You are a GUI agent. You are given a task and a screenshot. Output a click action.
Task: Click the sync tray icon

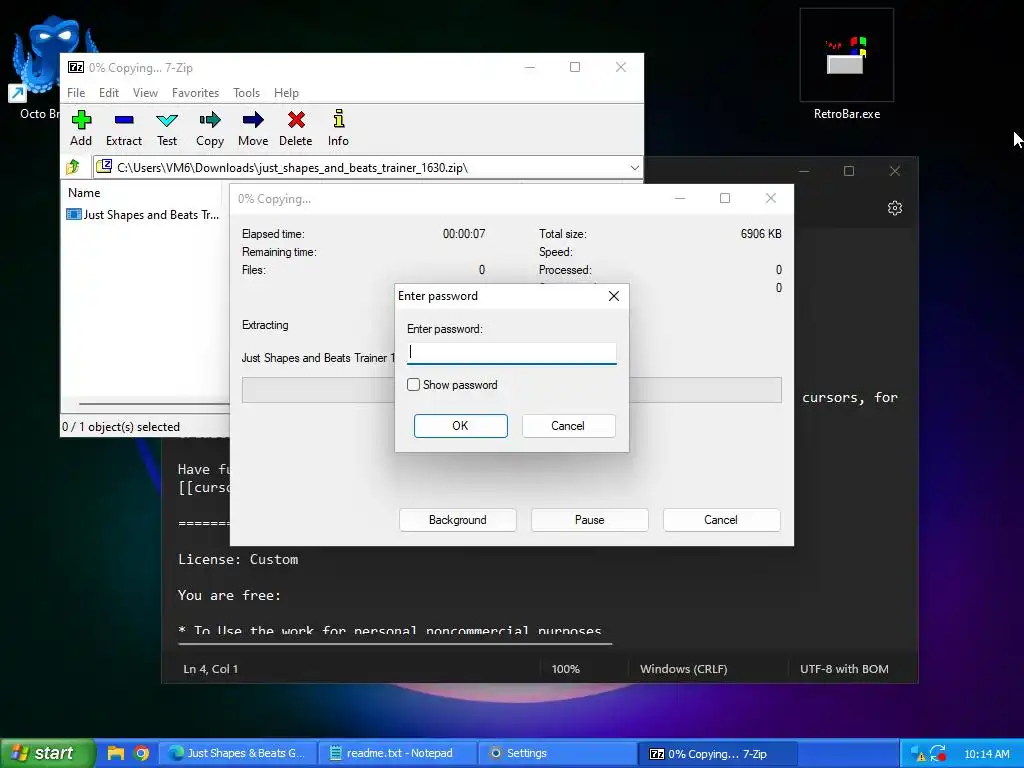[938, 753]
